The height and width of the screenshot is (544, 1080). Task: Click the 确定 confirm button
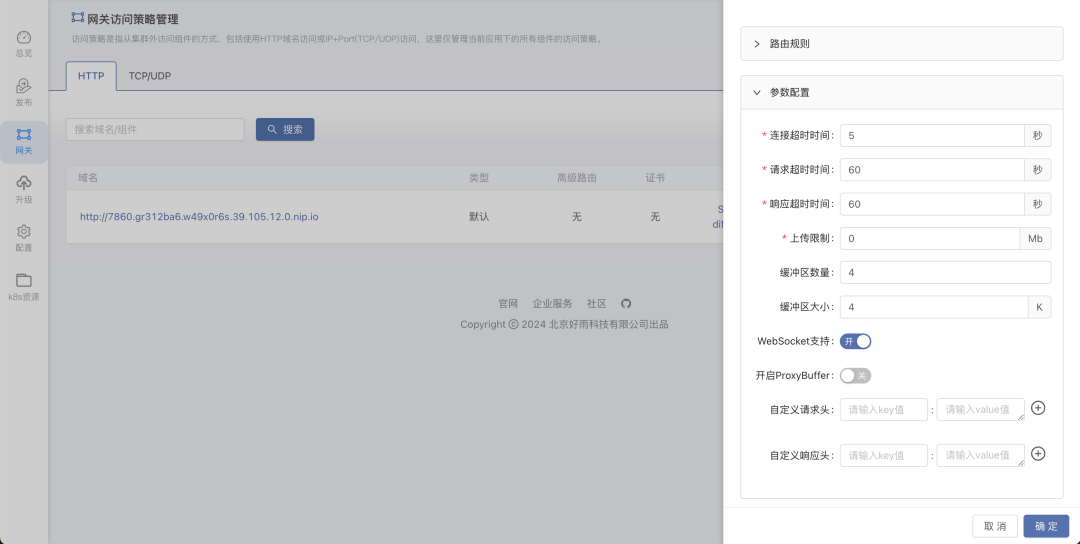pos(1046,526)
